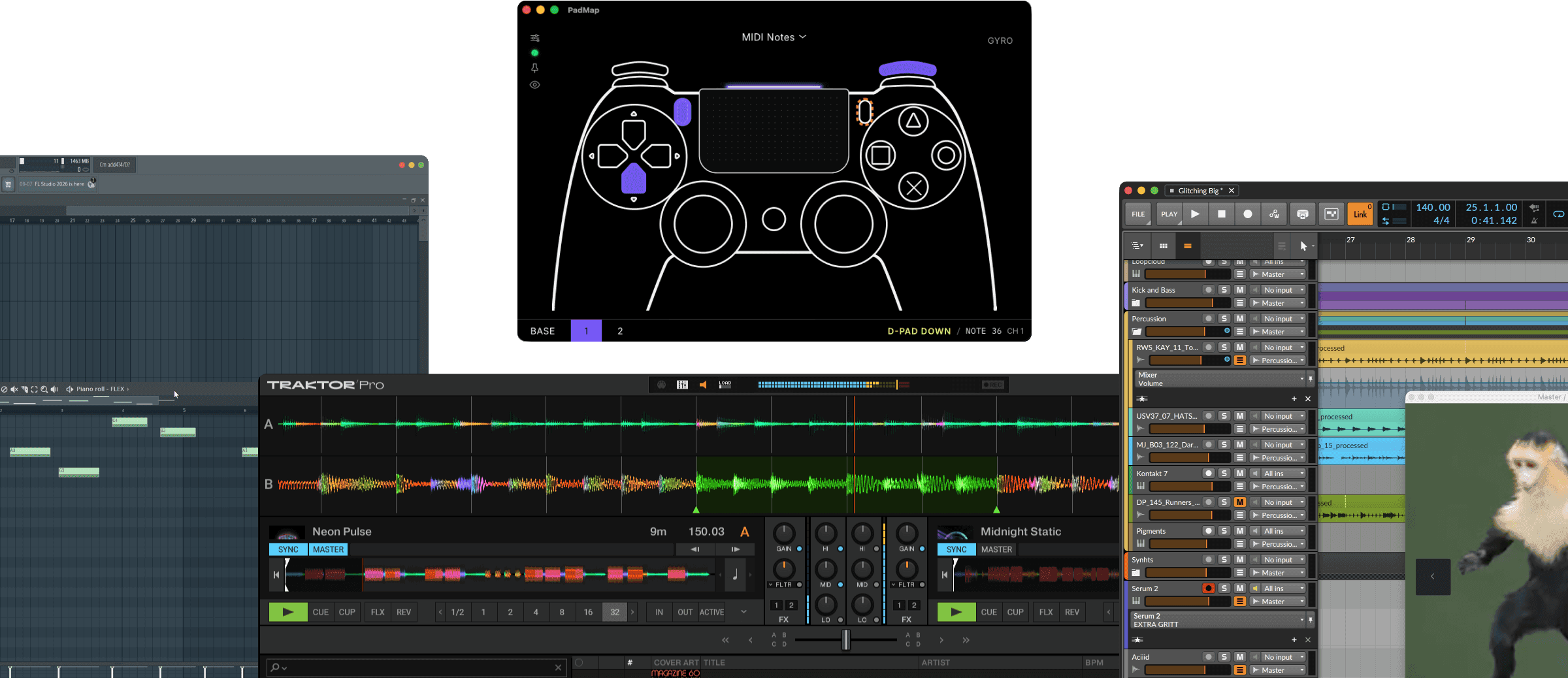Open the PLAY menu in Bitwig

(1169, 214)
